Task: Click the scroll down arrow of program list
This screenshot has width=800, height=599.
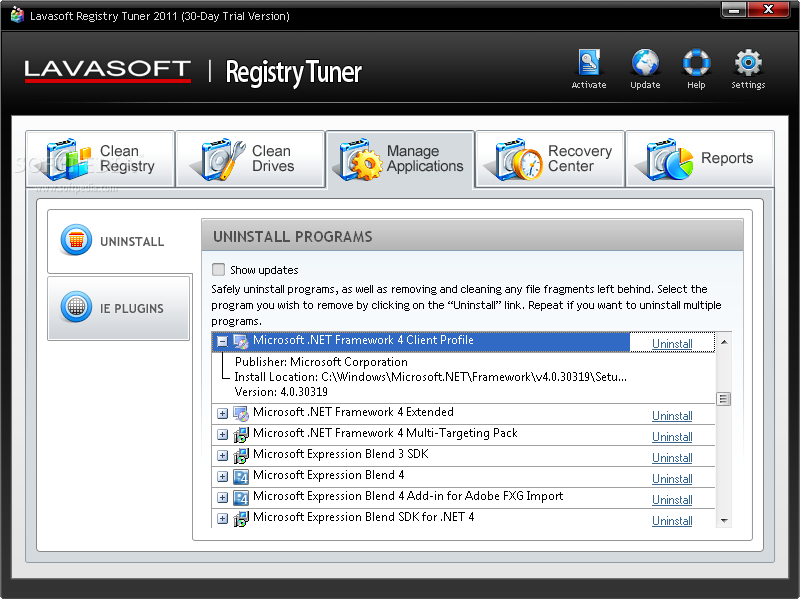Action: click(x=723, y=520)
